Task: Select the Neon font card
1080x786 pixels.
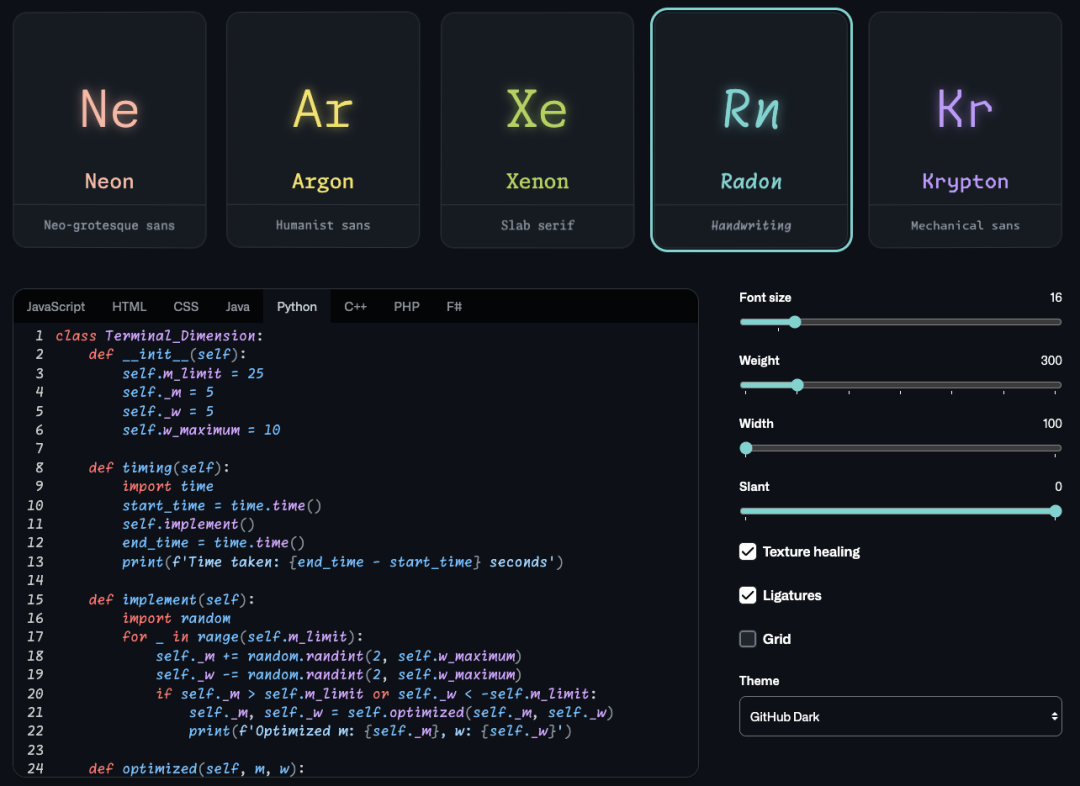Action: click(110, 130)
